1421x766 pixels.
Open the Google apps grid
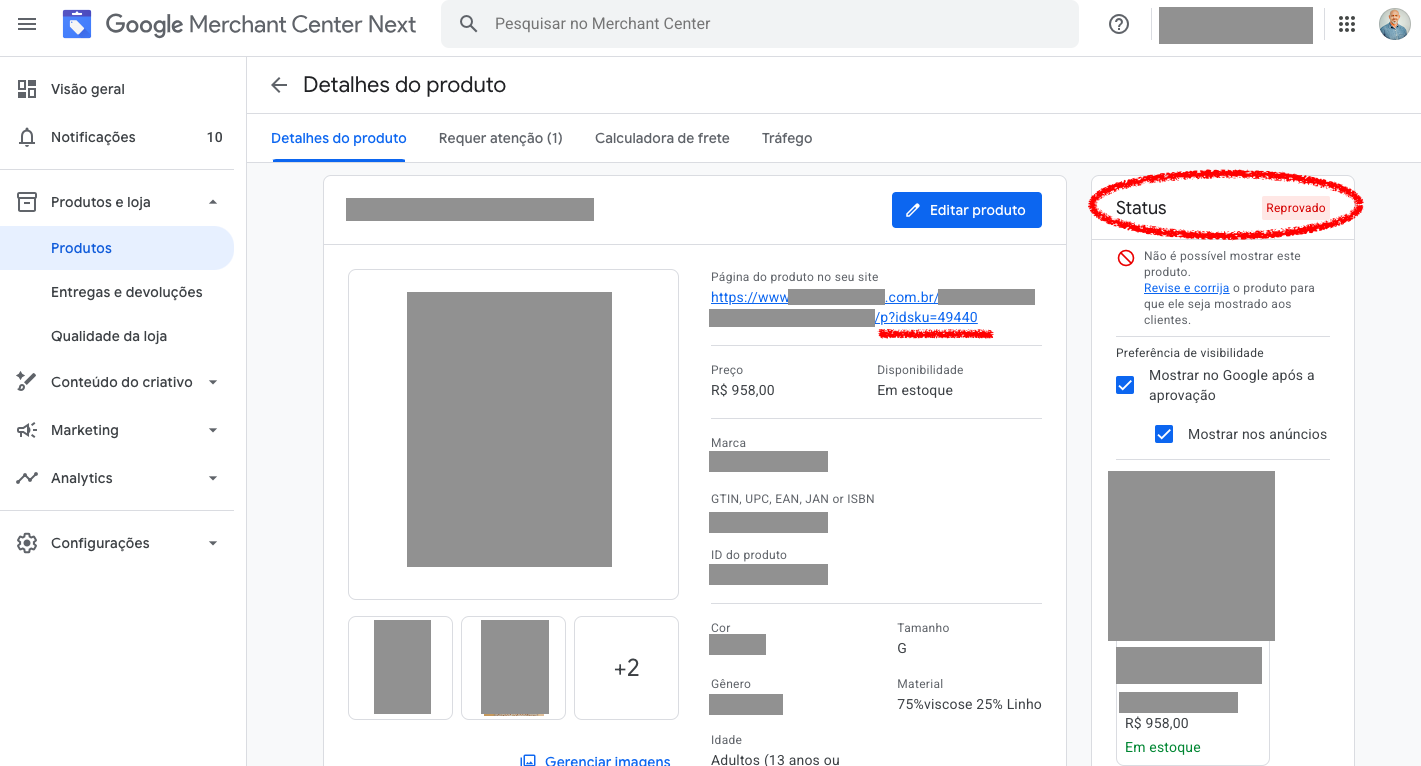(1347, 25)
